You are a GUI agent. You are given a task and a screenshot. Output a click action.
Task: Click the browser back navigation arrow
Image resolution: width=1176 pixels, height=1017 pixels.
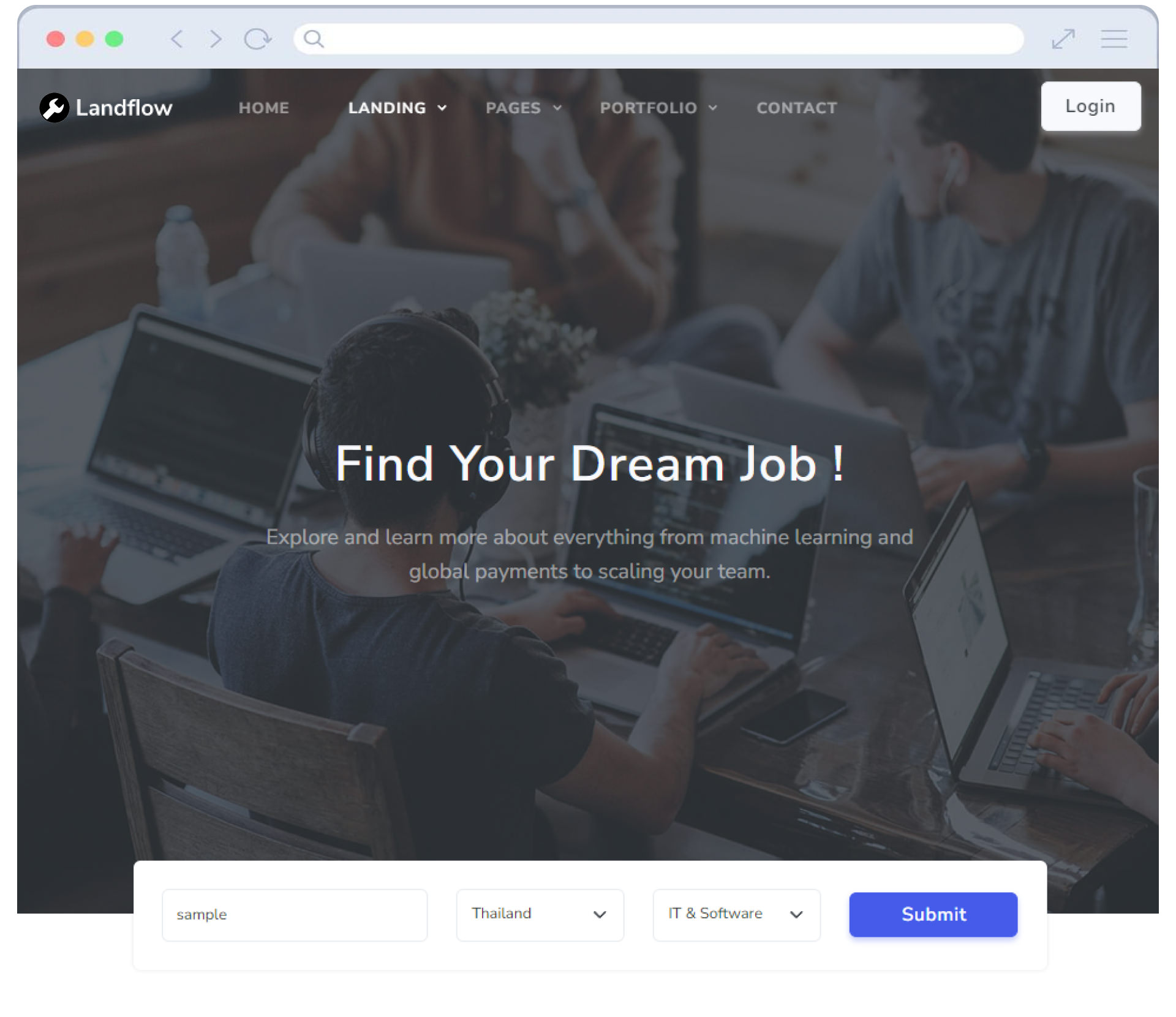[175, 39]
